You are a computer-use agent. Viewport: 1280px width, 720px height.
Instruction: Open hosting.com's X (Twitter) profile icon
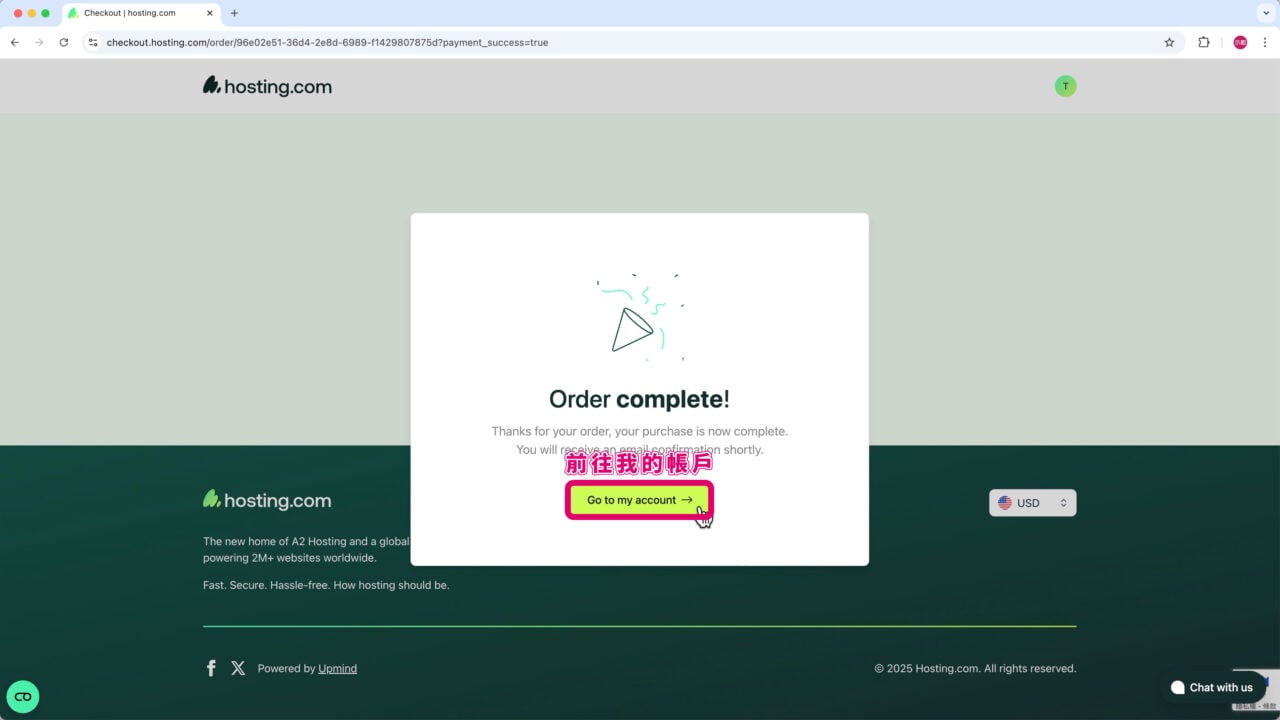(238, 668)
